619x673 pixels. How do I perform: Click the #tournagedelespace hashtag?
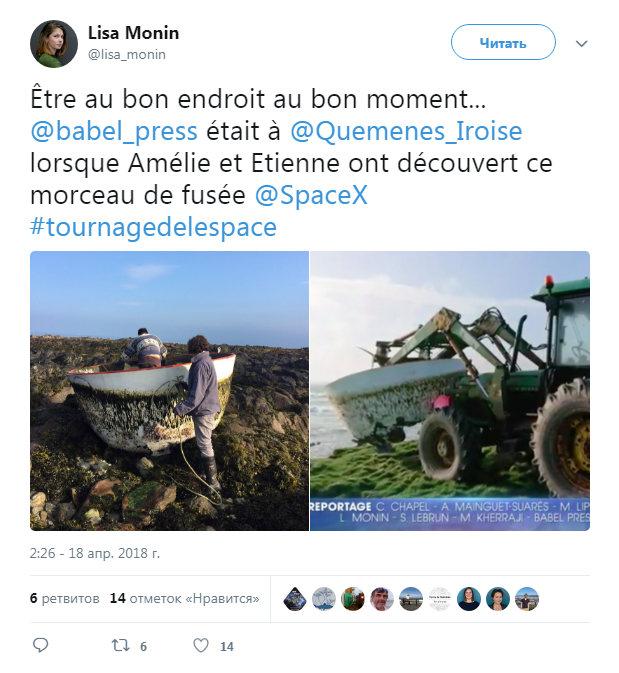click(153, 227)
